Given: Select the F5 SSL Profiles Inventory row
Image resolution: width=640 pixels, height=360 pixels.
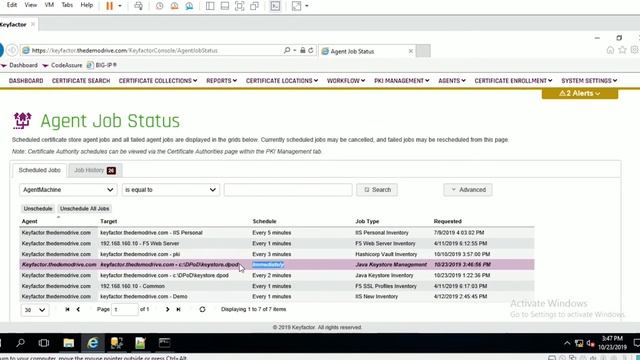Looking at the screenshot, I should pos(277,286).
